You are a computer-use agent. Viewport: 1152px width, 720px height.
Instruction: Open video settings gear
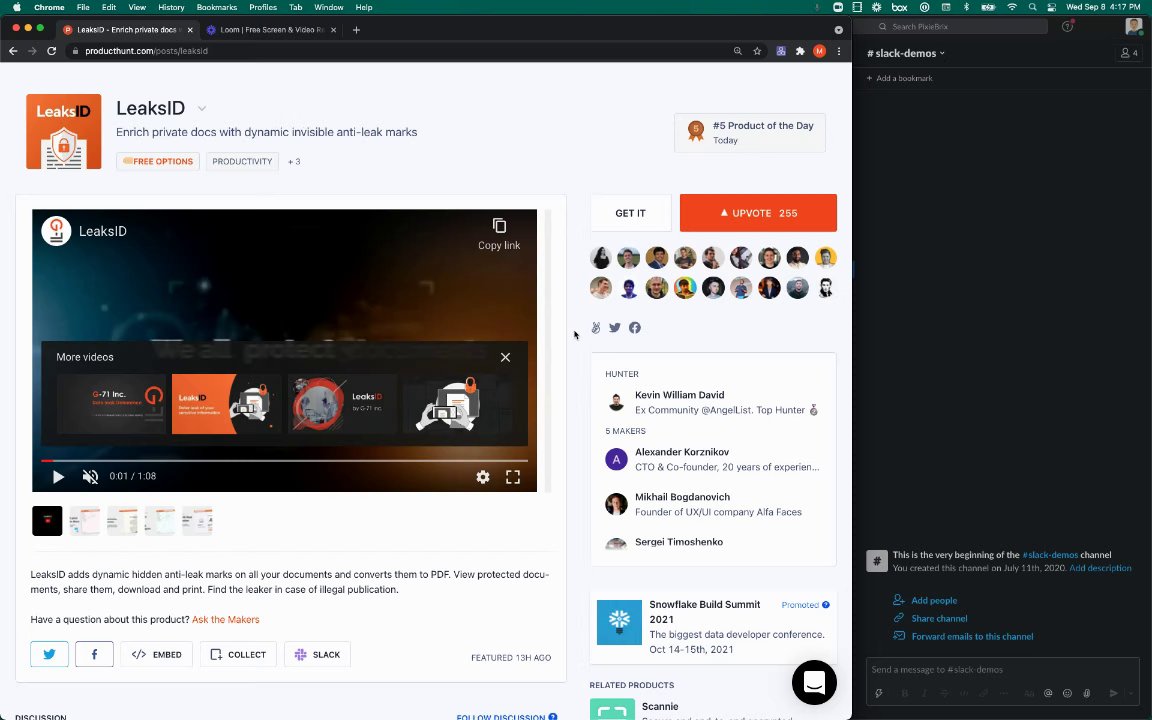[x=483, y=477]
